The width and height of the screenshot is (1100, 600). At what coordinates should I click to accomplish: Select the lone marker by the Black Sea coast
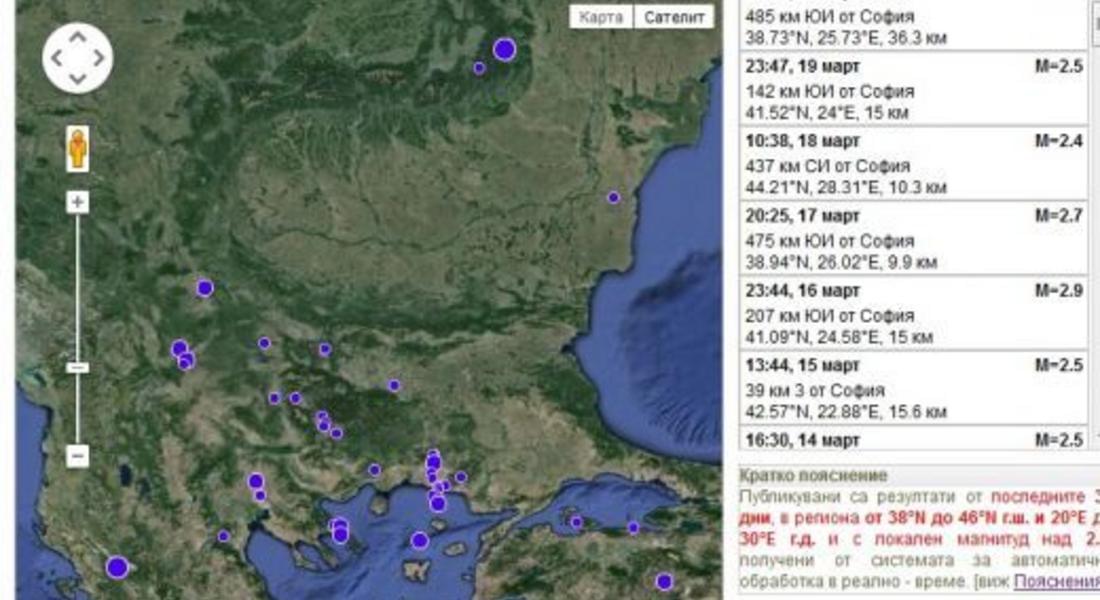(x=614, y=198)
